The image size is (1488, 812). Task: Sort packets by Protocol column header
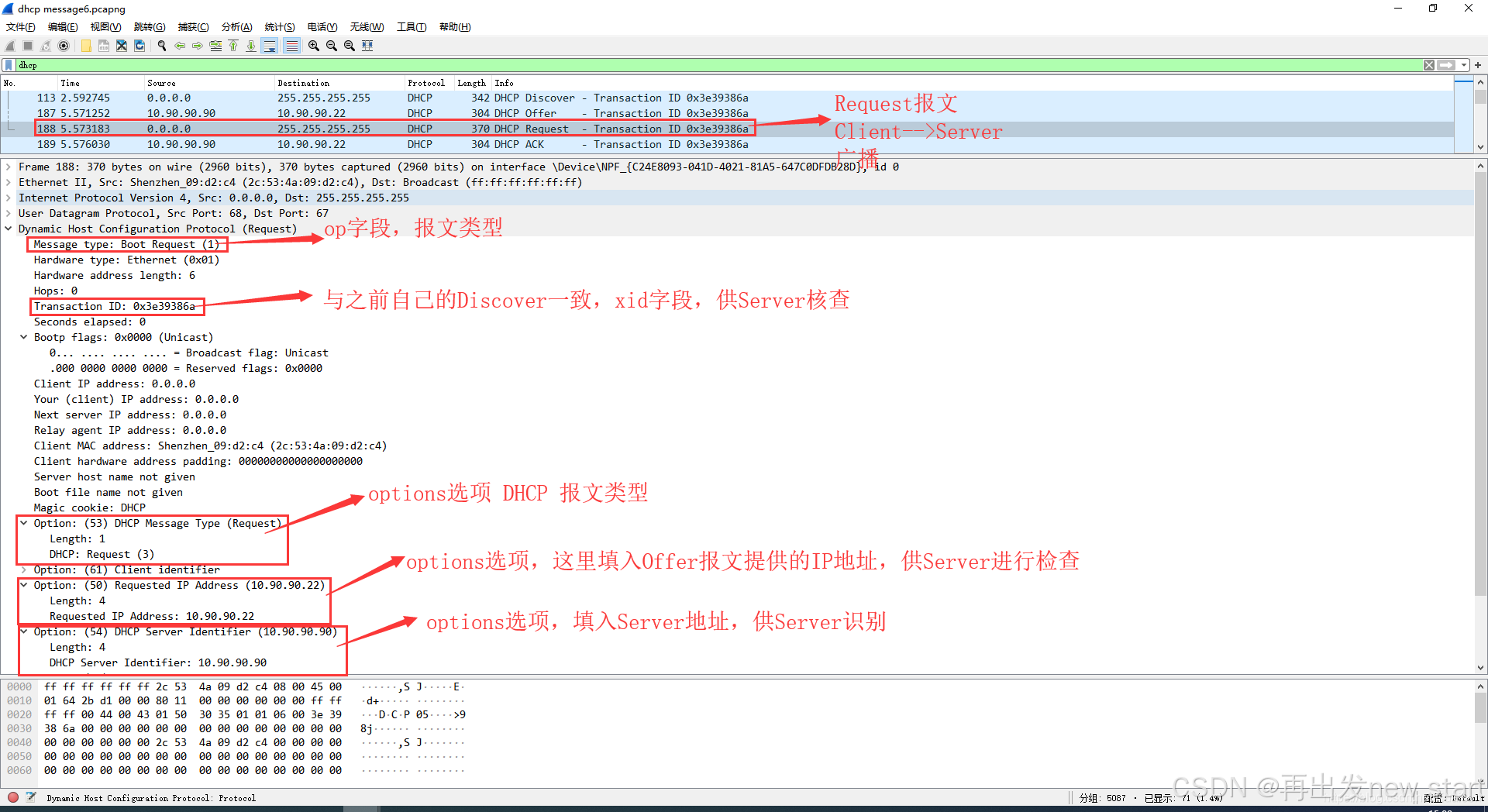tap(429, 83)
